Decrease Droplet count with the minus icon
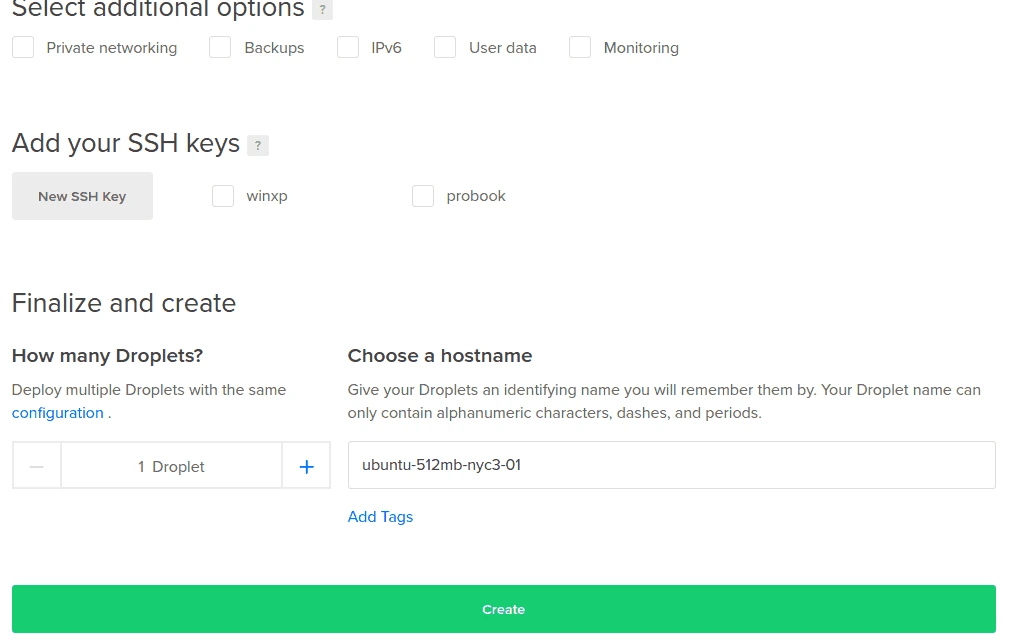The width and height of the screenshot is (1010, 643). 36,466
